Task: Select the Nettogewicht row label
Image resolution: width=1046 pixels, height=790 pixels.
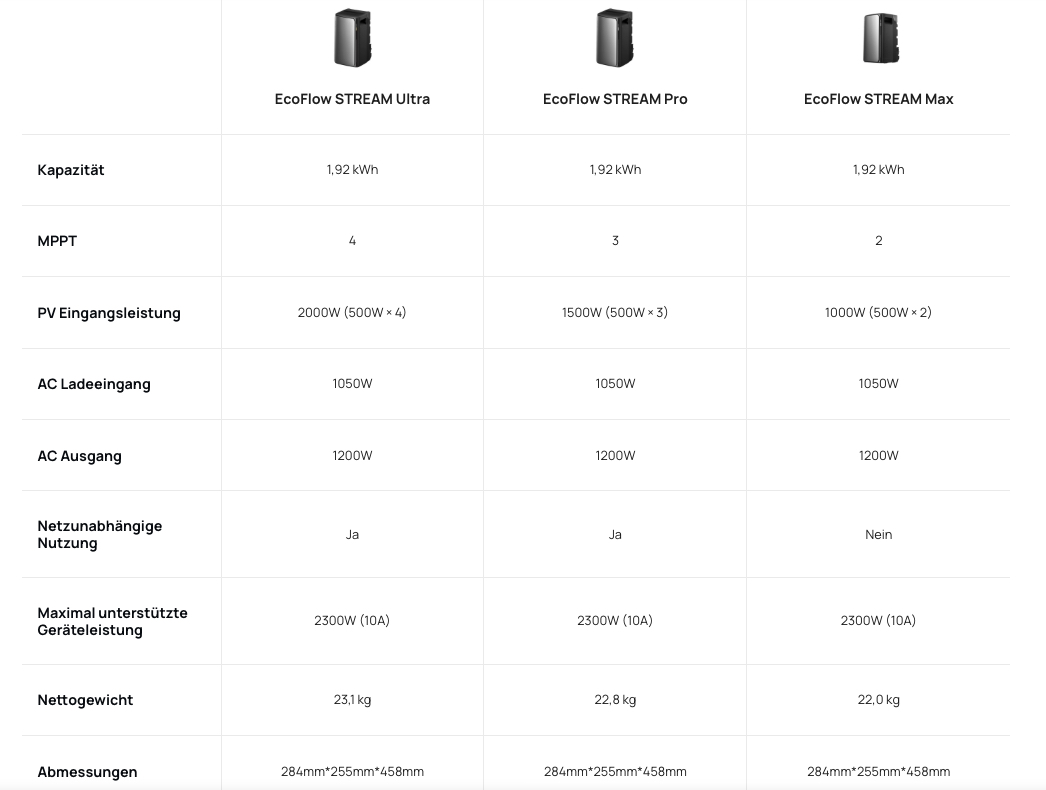Action: click(85, 700)
